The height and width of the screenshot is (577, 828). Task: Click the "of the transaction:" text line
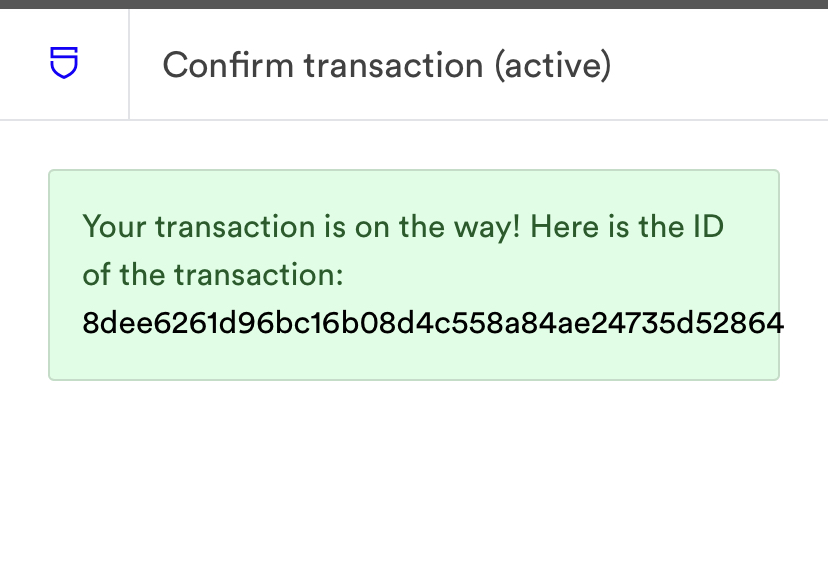(213, 274)
